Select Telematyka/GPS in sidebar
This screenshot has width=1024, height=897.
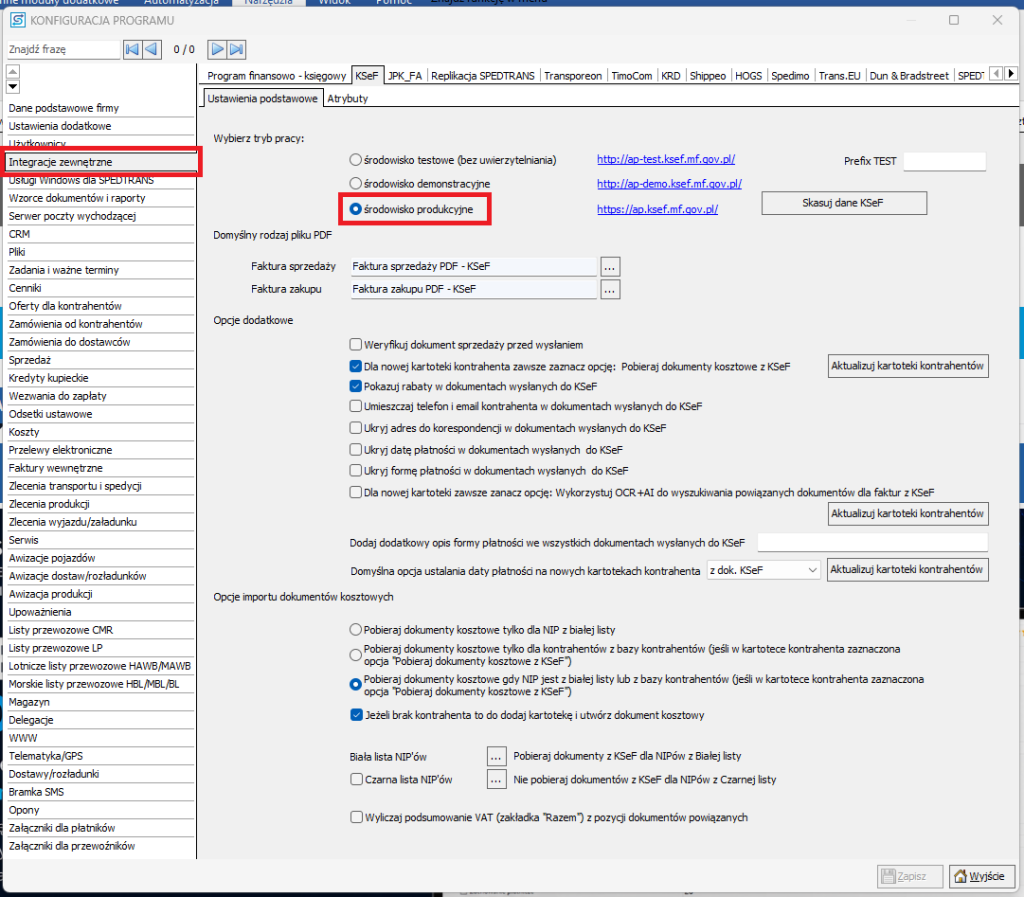click(101, 756)
